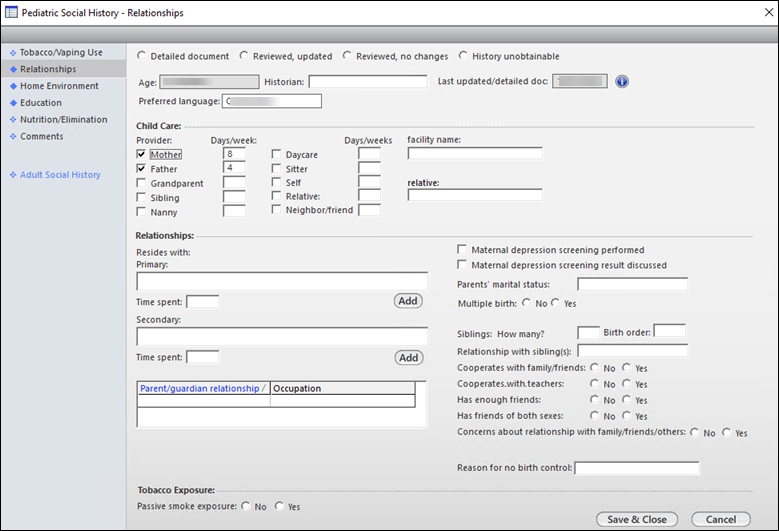Click the Pediatric Social History window icon

click(12, 12)
